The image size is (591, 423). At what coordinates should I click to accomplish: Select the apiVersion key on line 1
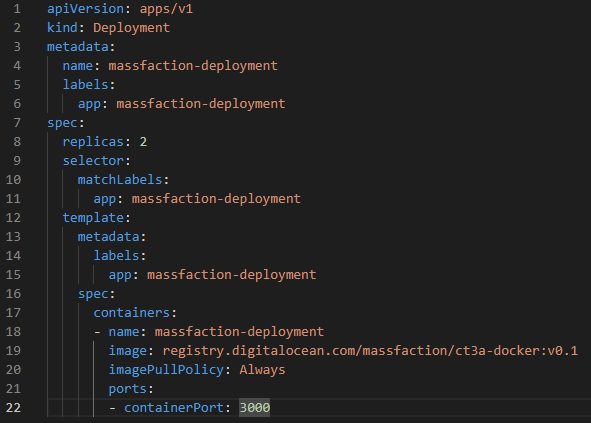(86, 9)
